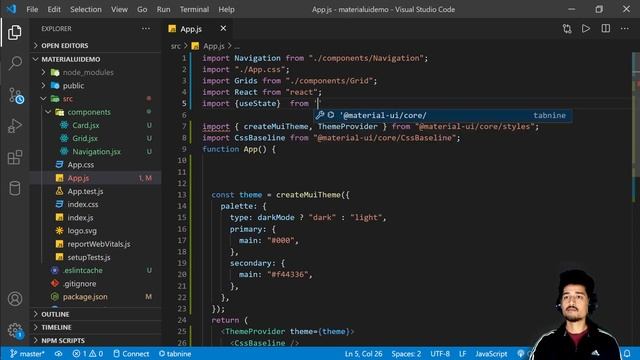This screenshot has height=360, width=640.
Task: Open the Terminal menu
Action: [x=194, y=9]
